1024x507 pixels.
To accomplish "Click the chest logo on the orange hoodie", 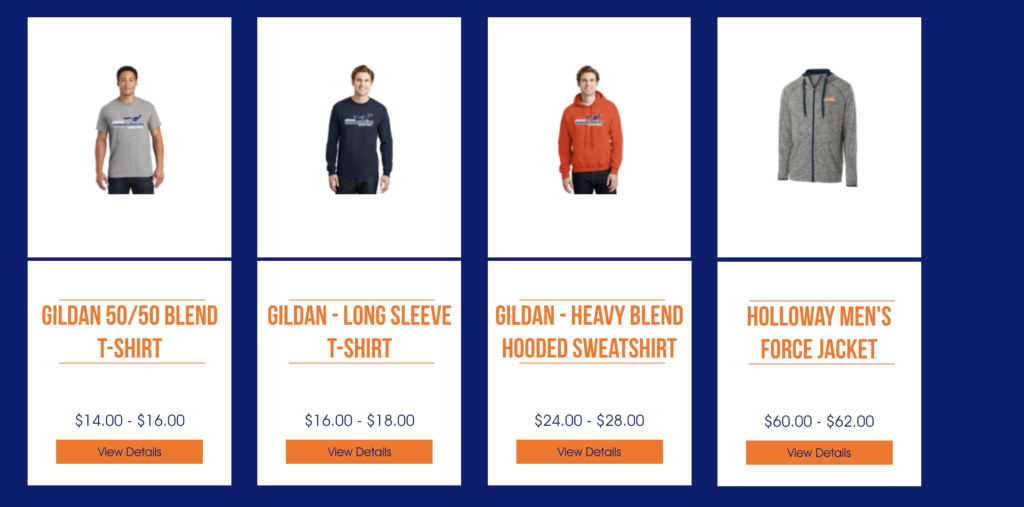I will coord(589,121).
